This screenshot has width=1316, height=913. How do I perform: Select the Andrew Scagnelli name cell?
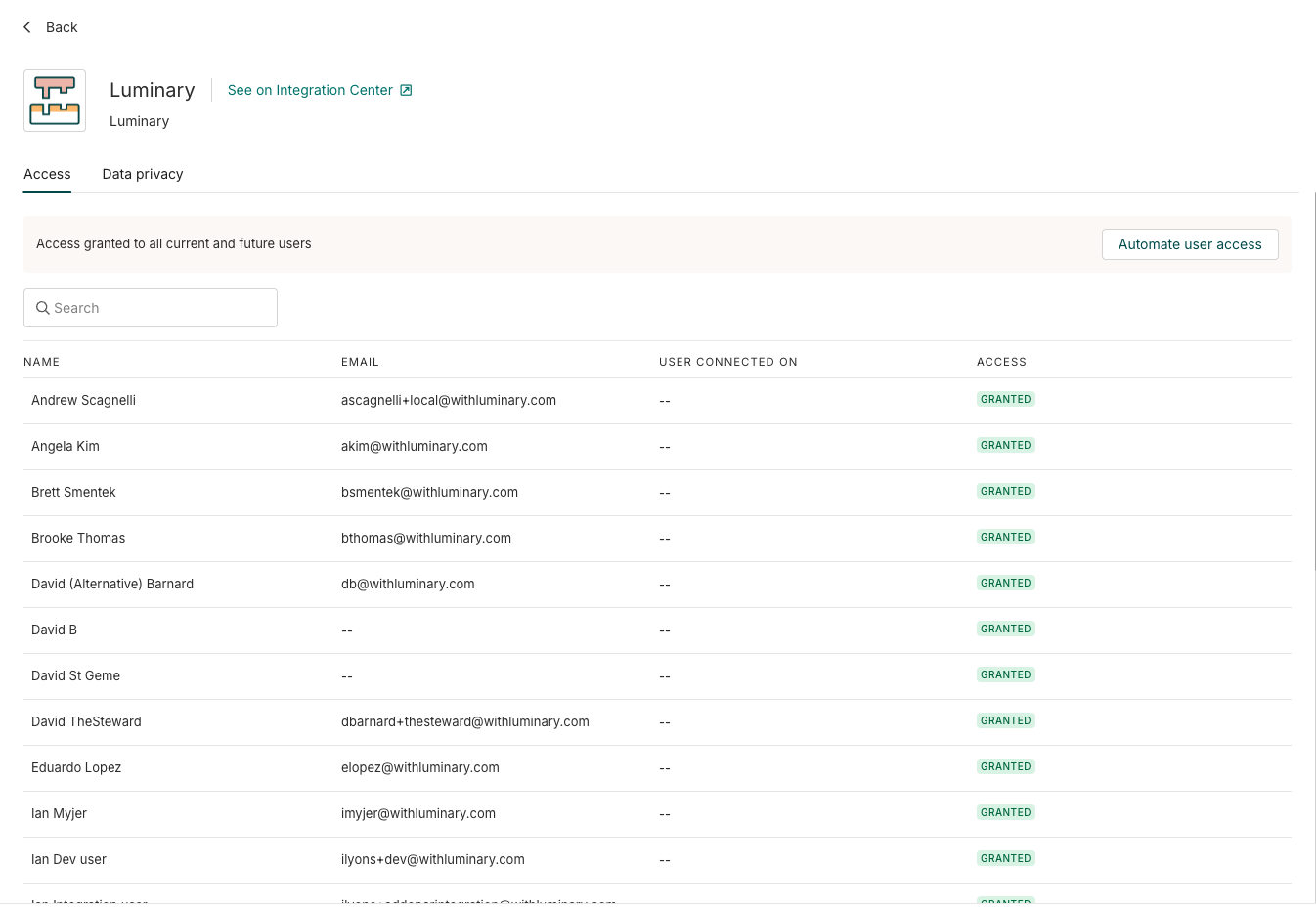[x=83, y=400]
